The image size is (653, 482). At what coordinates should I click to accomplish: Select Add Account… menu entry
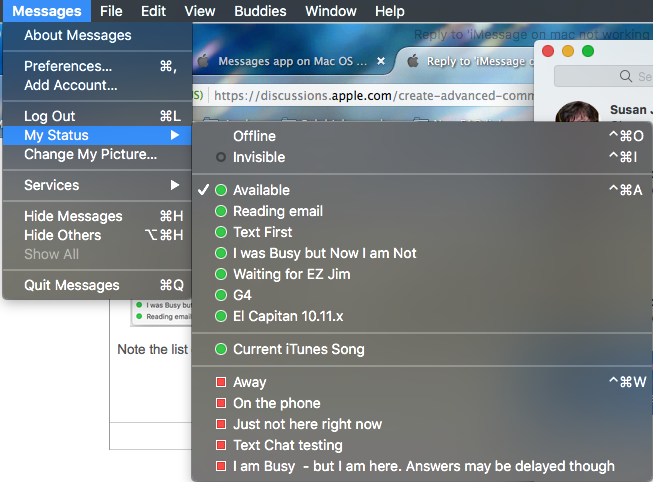click(x=97, y=85)
